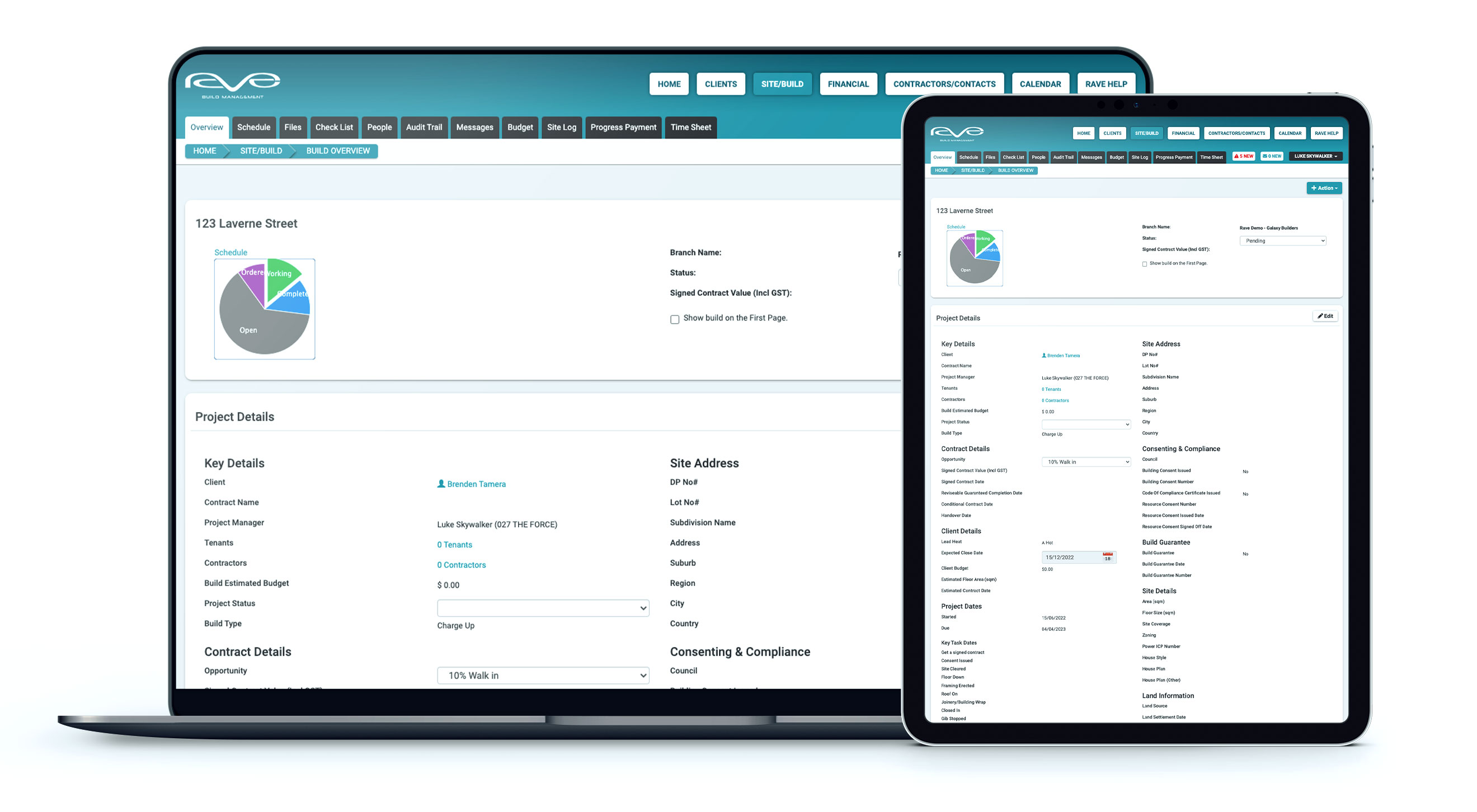Click the CONTRACTORS/CONTACTS navigation icon
1477x812 pixels.
[x=943, y=83]
